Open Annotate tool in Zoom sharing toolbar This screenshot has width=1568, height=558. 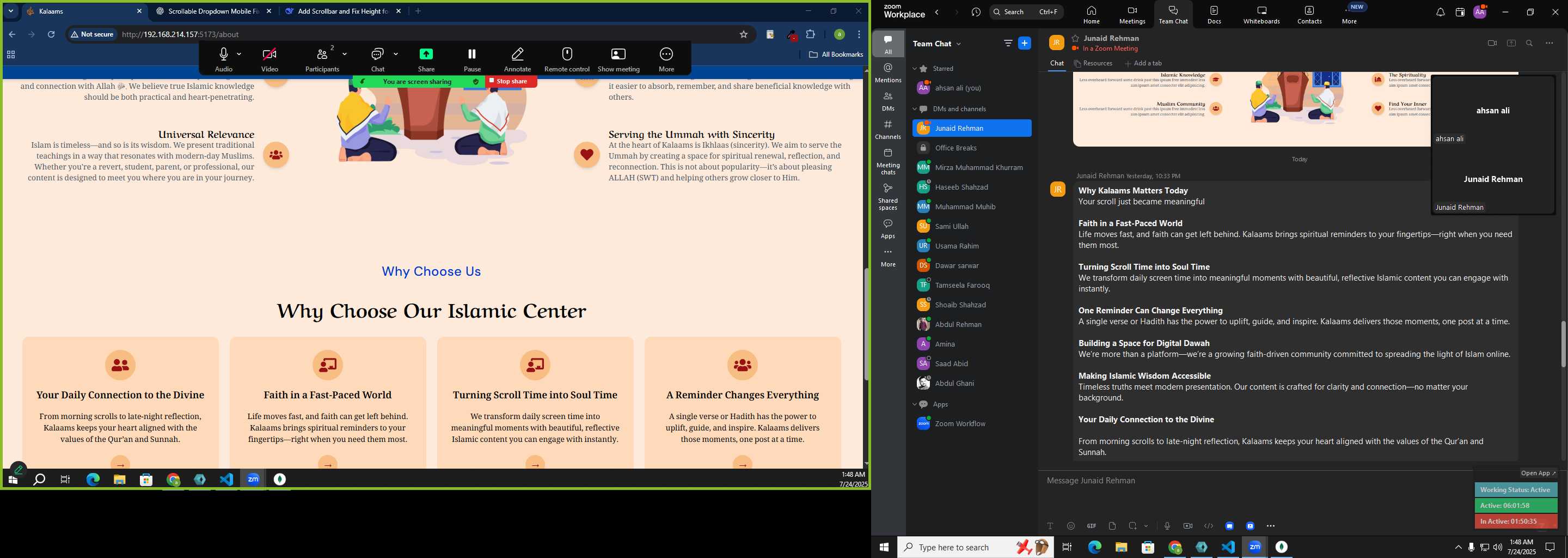pos(517,60)
